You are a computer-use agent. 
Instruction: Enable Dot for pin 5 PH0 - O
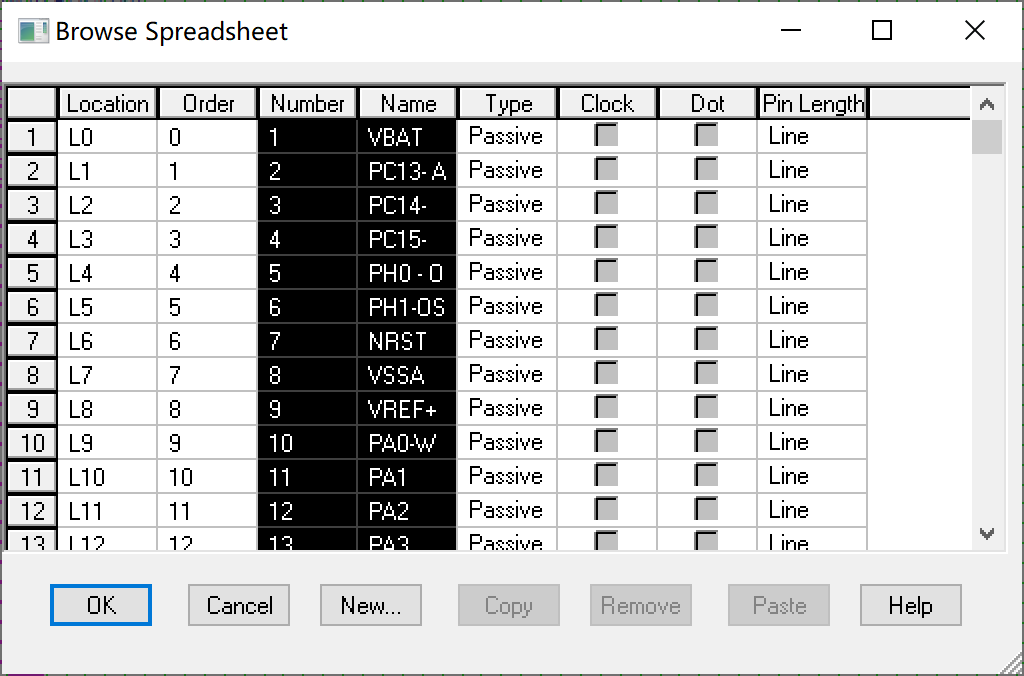(x=706, y=271)
